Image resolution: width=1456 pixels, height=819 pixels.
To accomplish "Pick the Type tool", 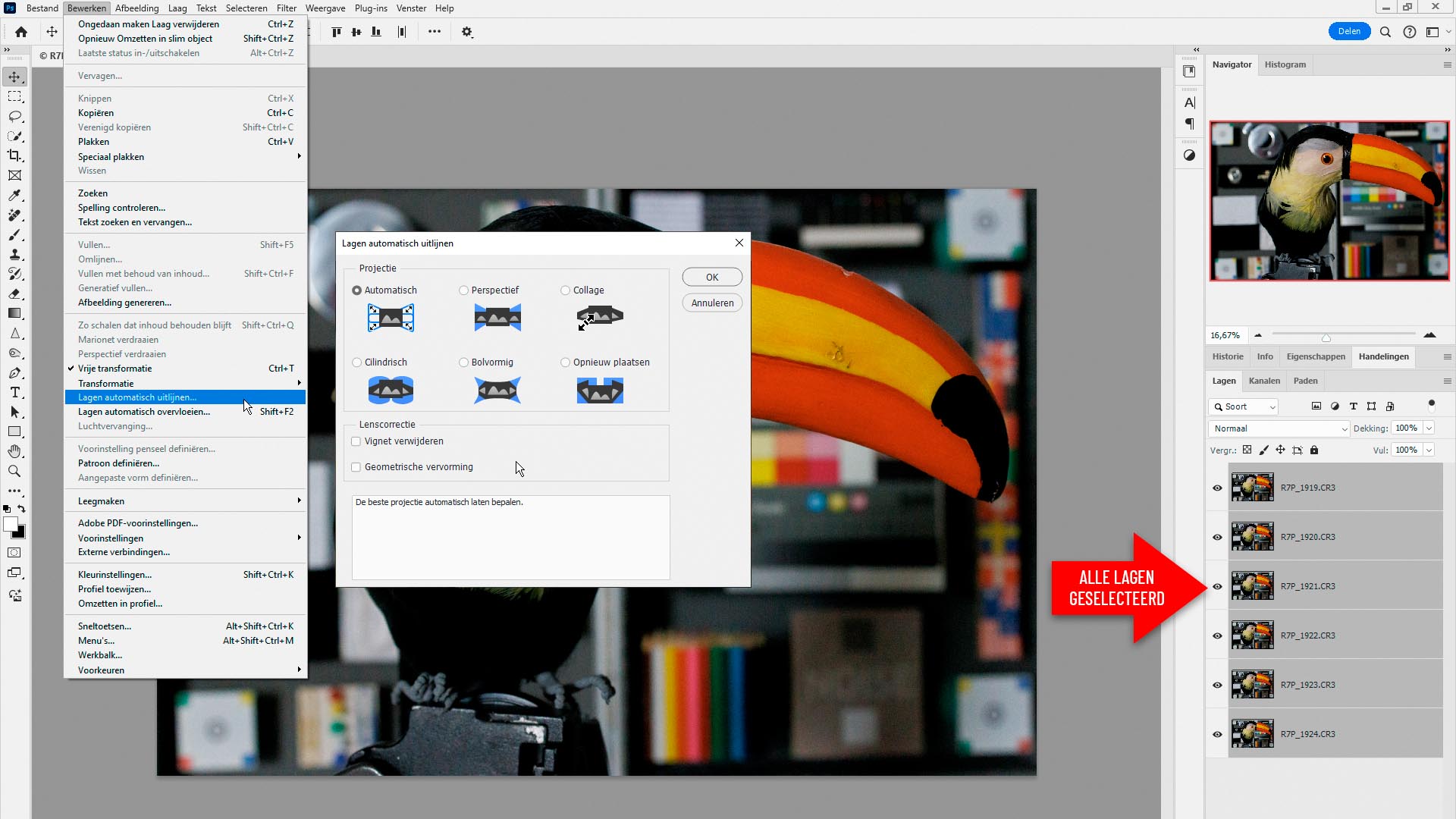I will pos(14,392).
